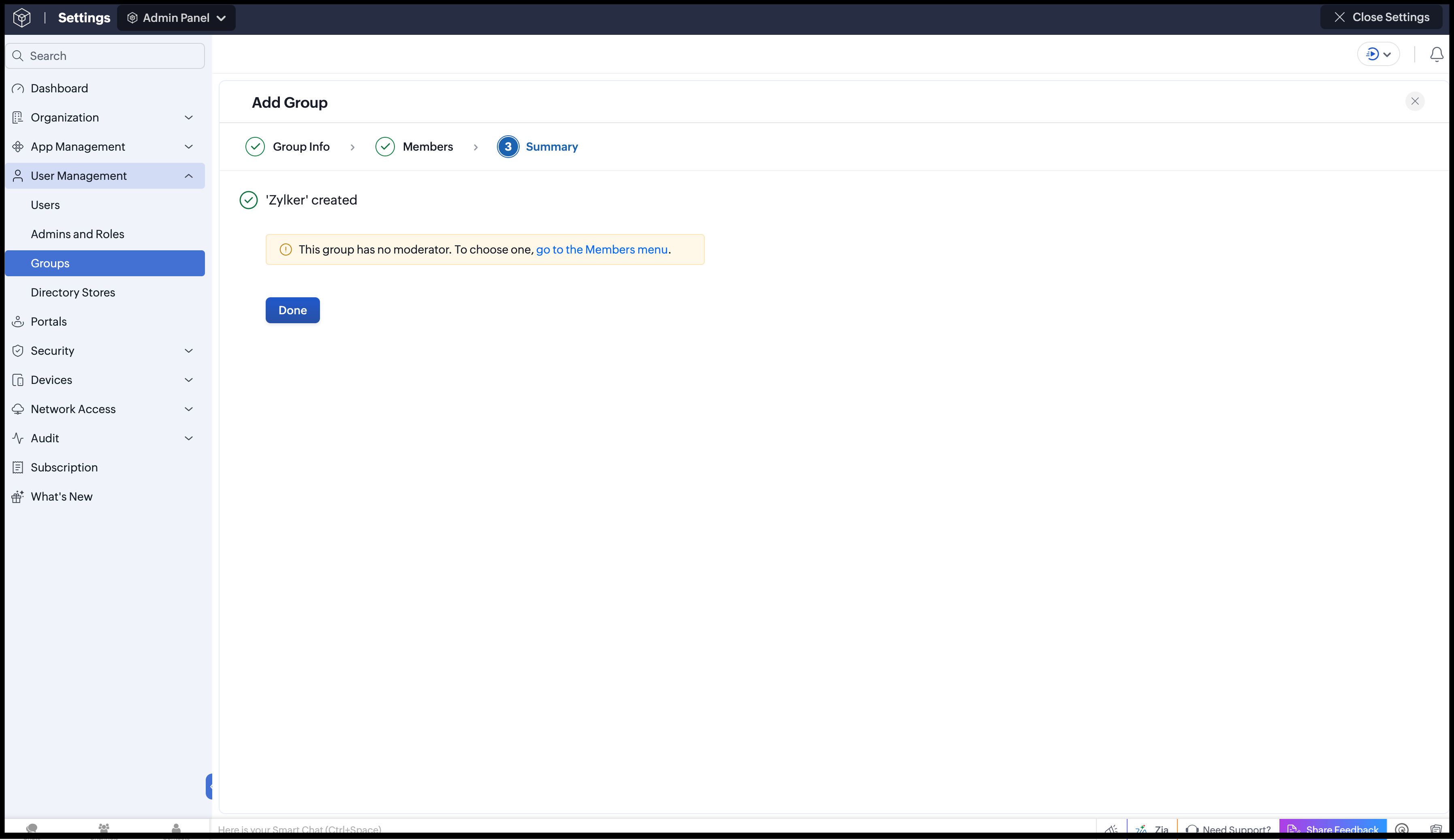Screen dimensions: 1454x840
Task: Close the Add Group panel with the X
Action: [x=1415, y=101]
